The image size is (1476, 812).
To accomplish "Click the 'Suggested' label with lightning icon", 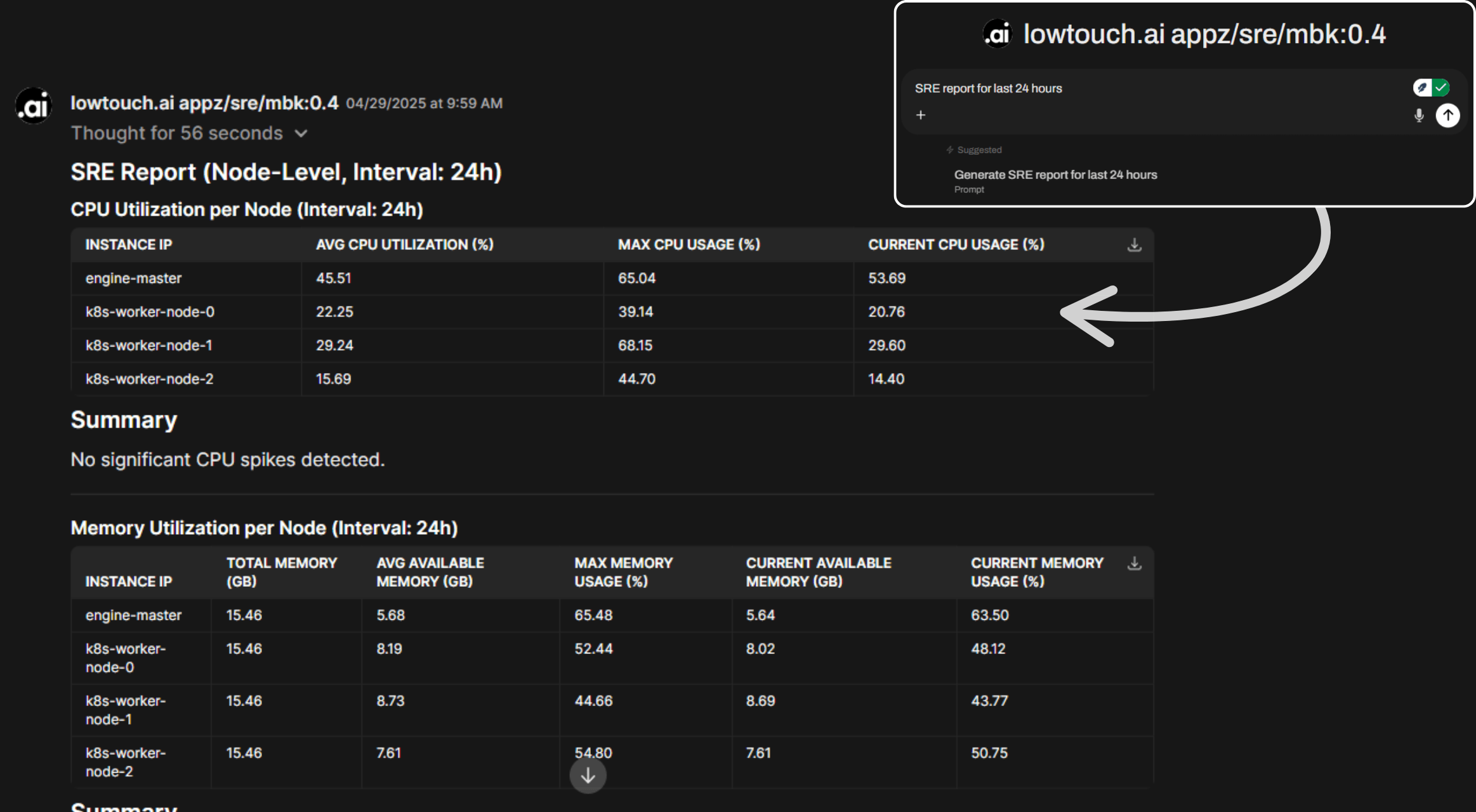I will (974, 150).
